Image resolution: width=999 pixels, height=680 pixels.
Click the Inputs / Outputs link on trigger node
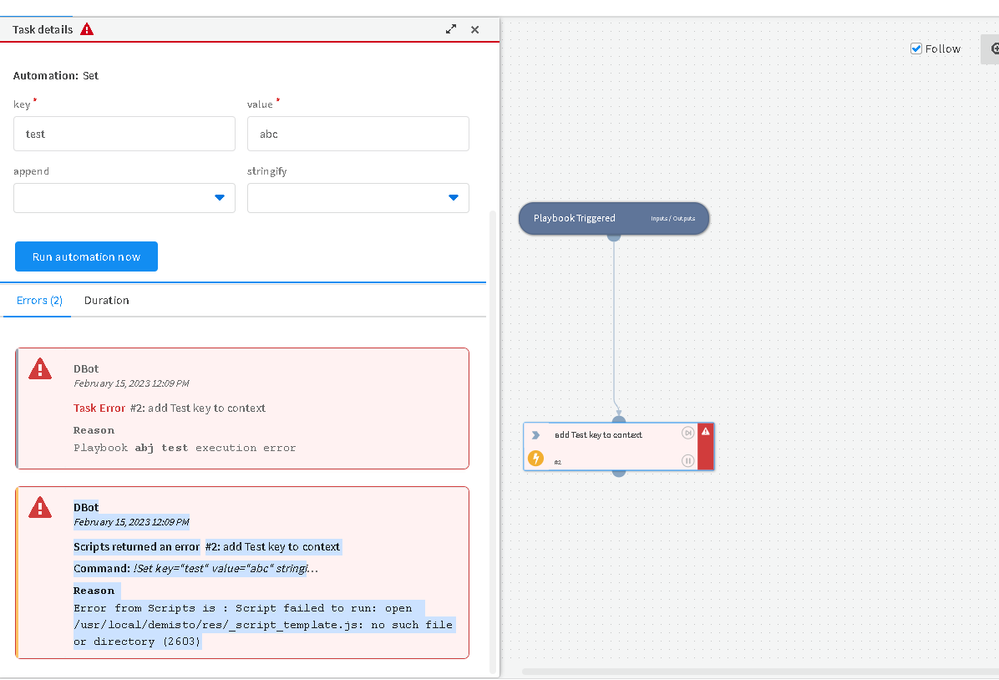click(x=673, y=219)
